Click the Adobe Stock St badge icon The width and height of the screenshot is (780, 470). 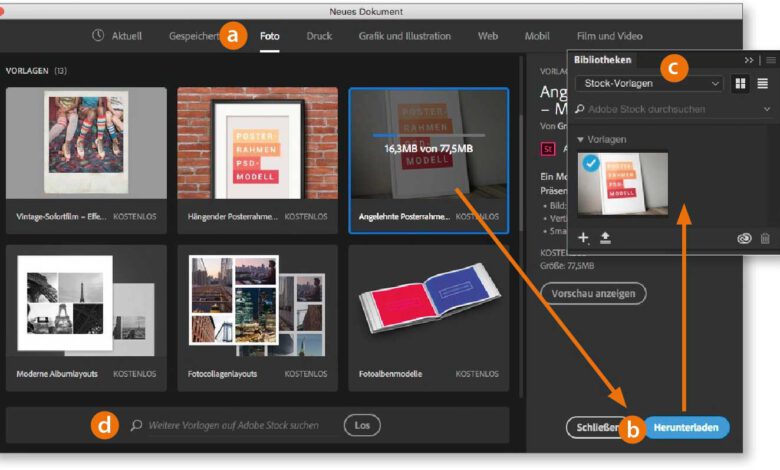(548, 149)
